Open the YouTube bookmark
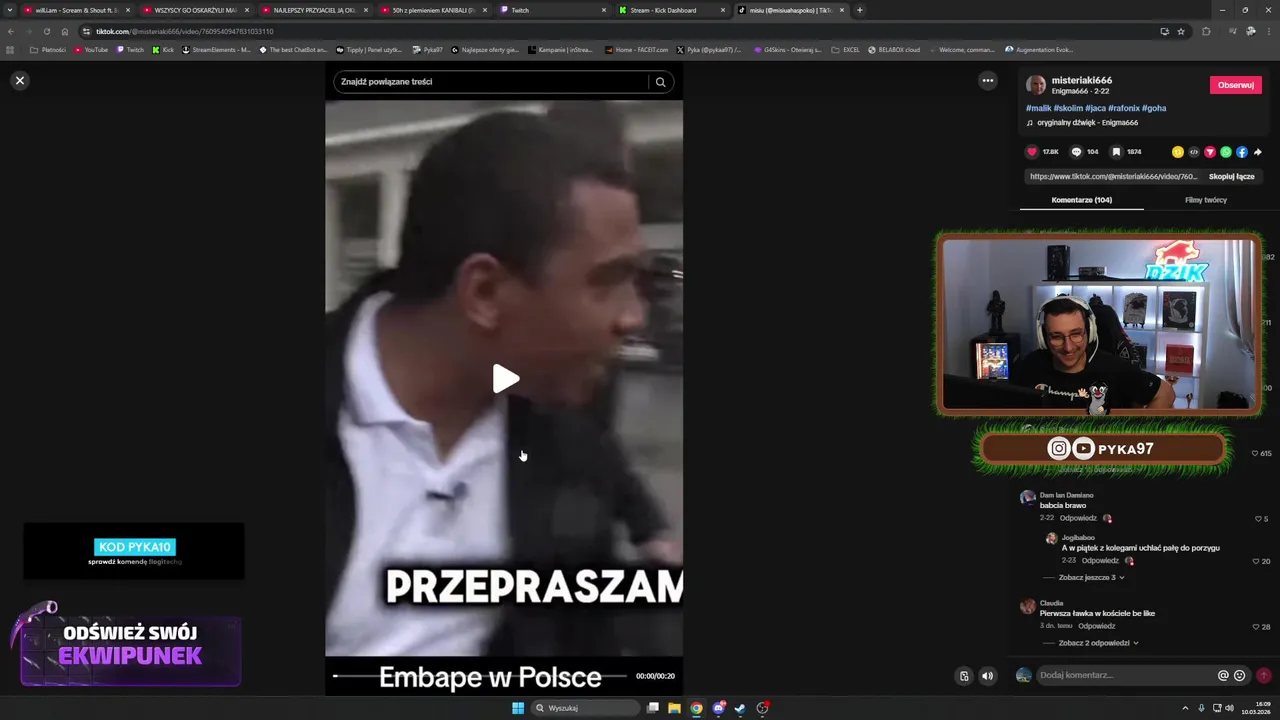 (x=91, y=49)
